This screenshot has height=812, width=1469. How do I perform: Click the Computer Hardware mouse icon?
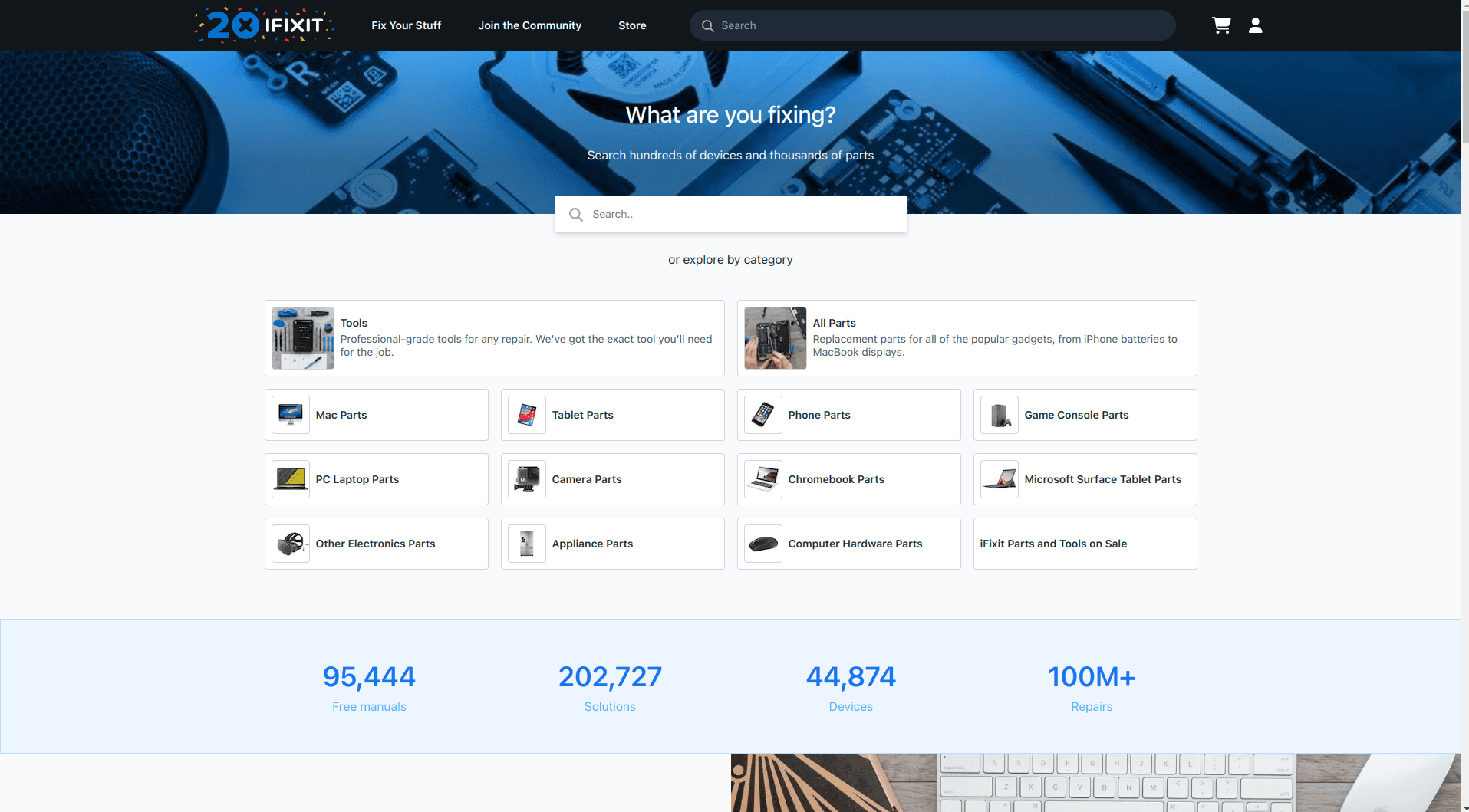tap(763, 544)
